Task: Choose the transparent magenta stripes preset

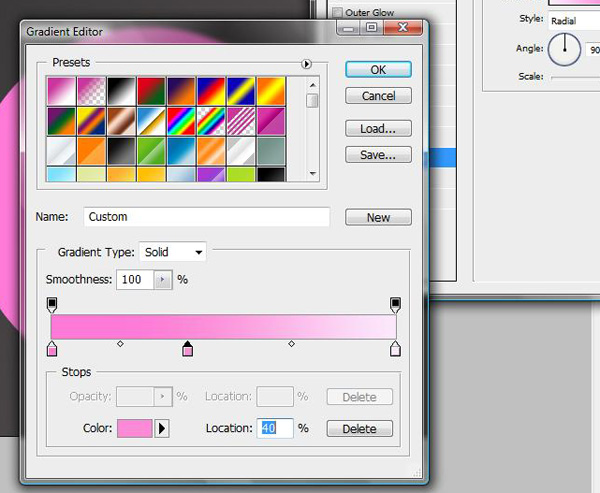Action: 241,121
